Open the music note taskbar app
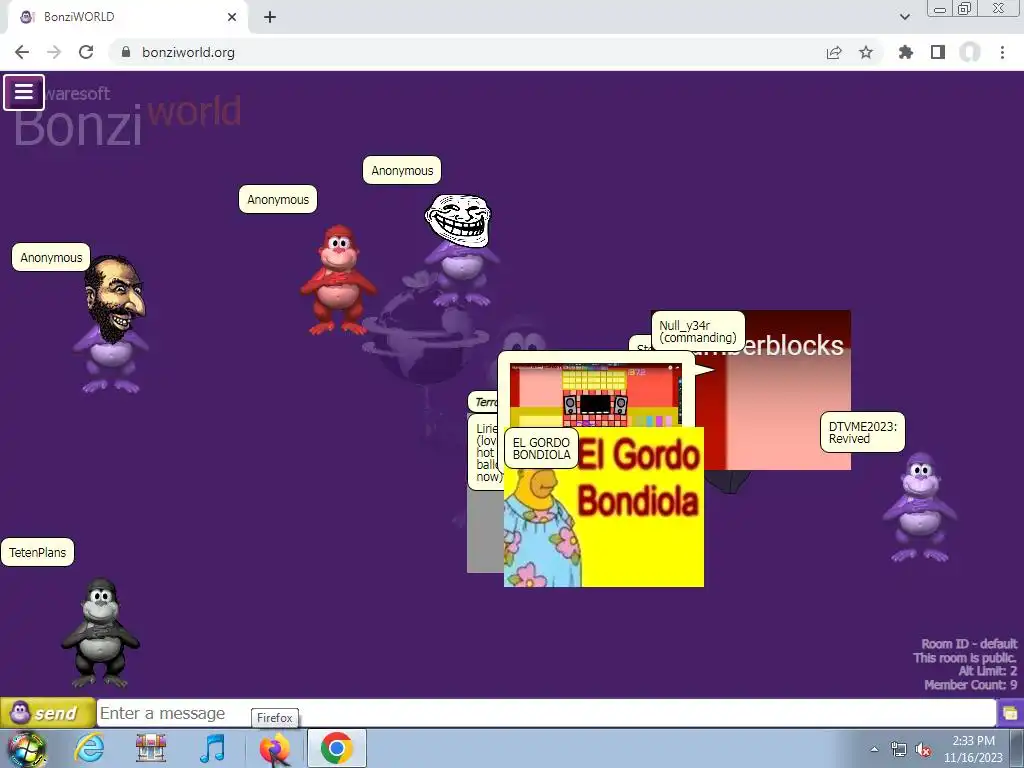The width and height of the screenshot is (1024, 768). coord(212,748)
